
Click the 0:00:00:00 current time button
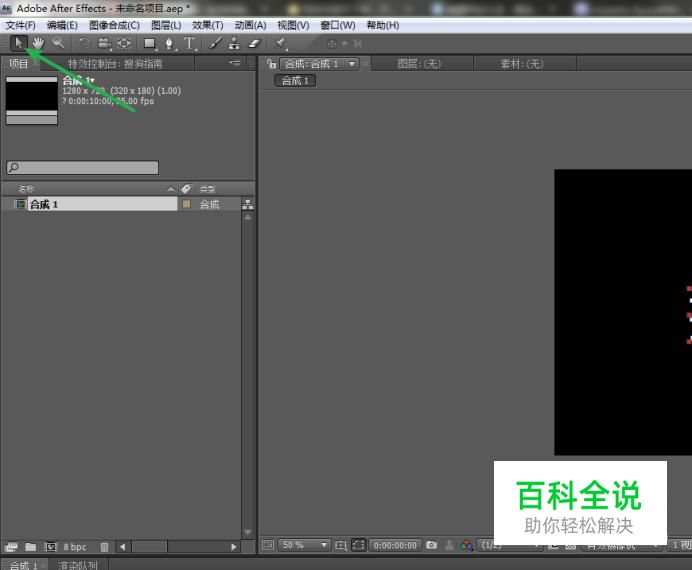(395, 545)
